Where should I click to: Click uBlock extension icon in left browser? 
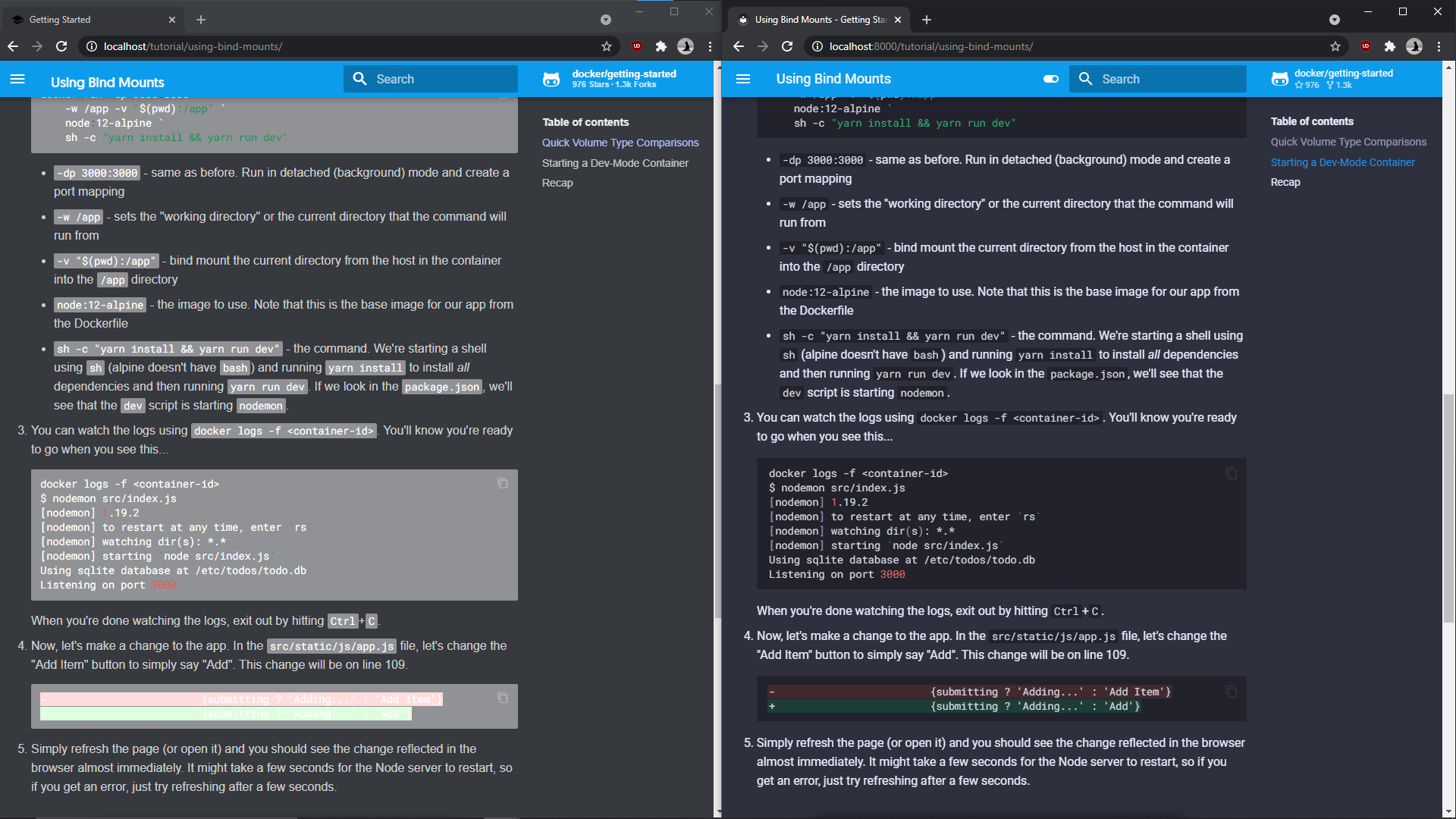[637, 46]
